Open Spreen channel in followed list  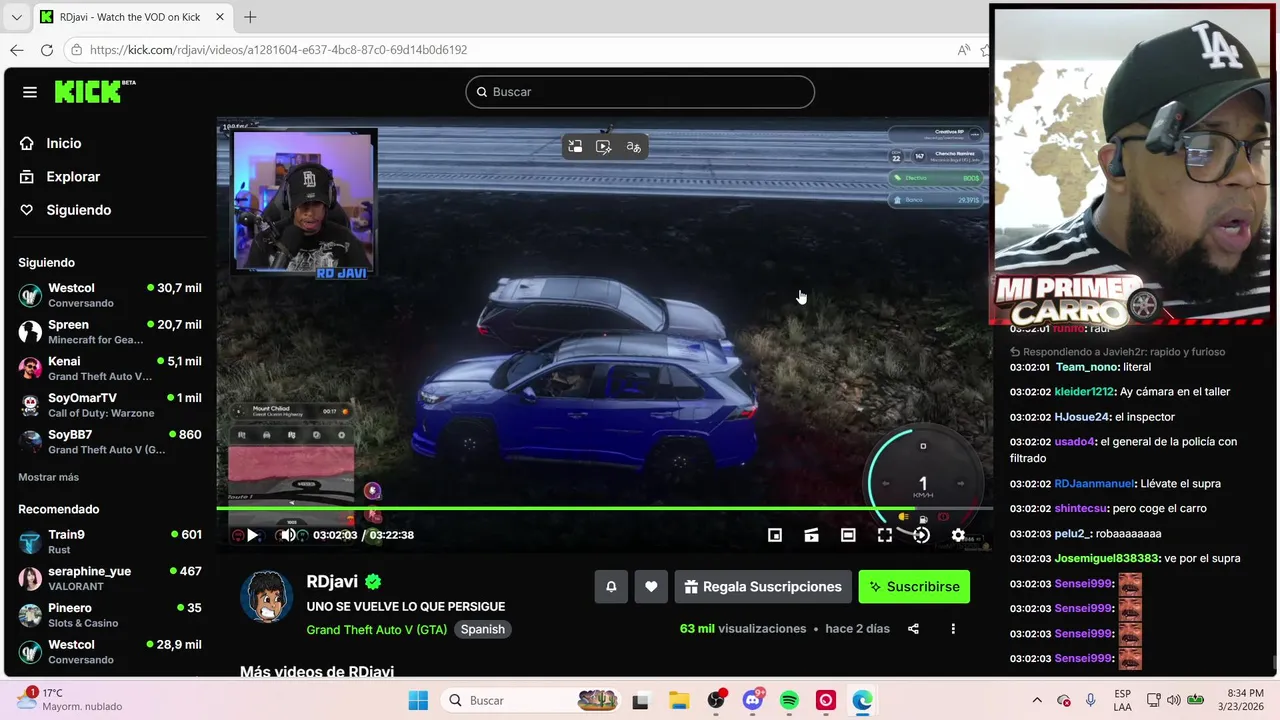[x=110, y=332]
